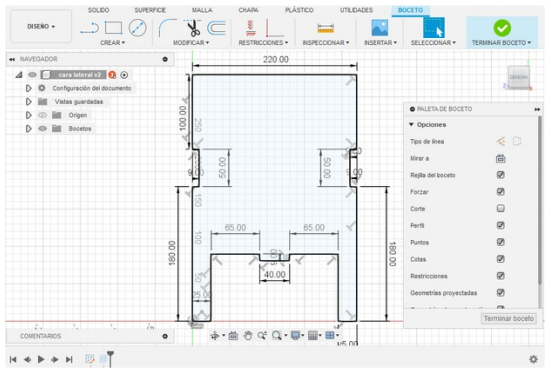Click the Mirar a icon

pyautogui.click(x=500, y=159)
